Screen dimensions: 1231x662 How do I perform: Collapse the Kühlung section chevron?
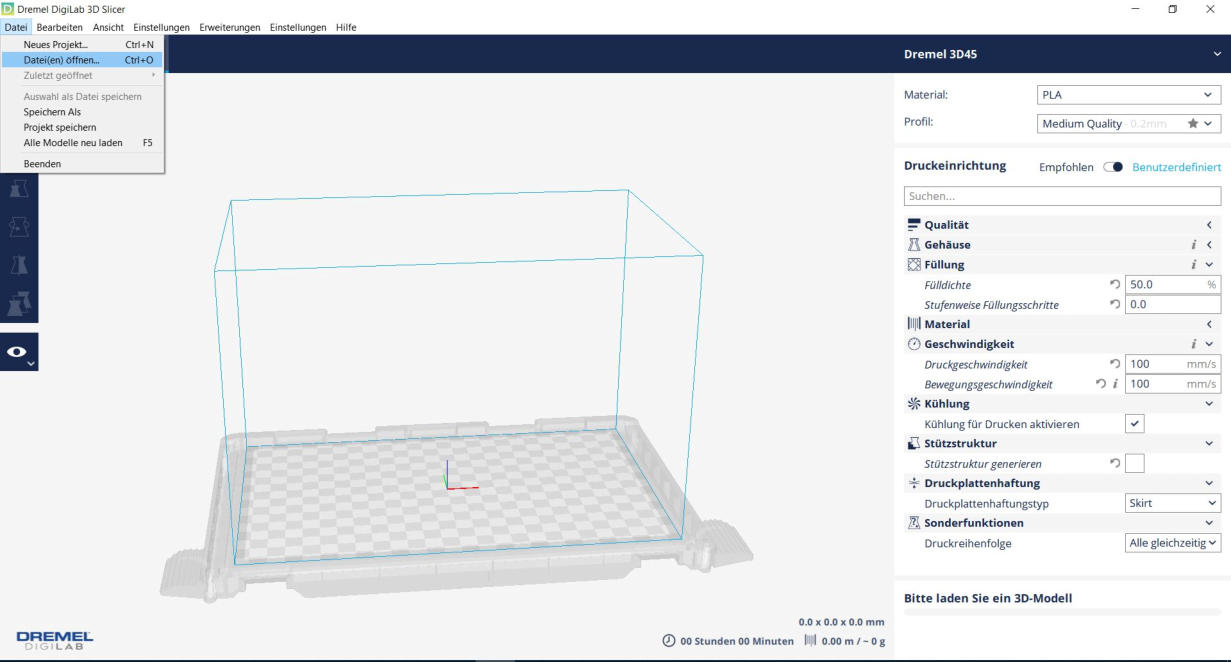(x=1209, y=404)
